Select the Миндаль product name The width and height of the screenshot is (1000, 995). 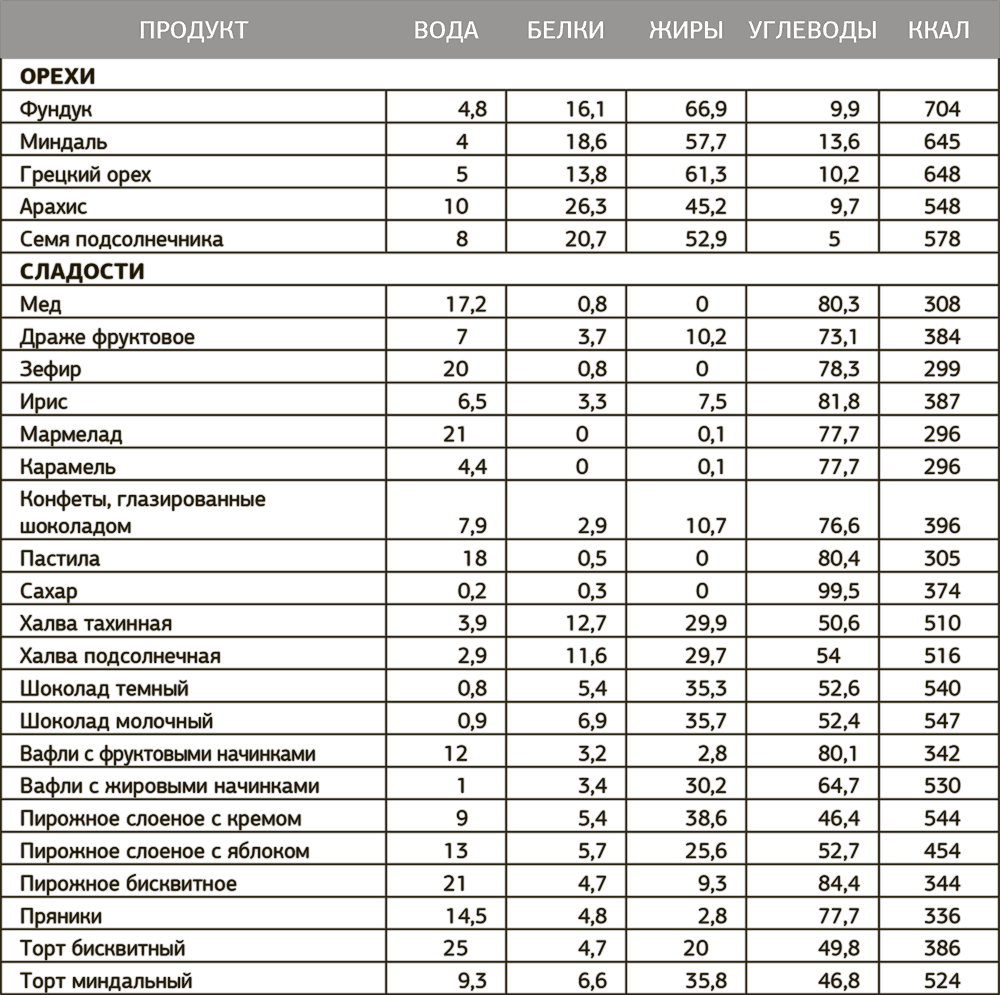(x=63, y=142)
